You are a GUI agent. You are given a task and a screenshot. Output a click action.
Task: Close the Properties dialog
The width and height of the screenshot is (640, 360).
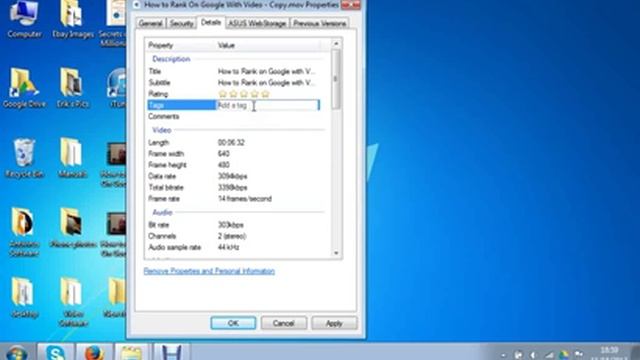coord(351,4)
